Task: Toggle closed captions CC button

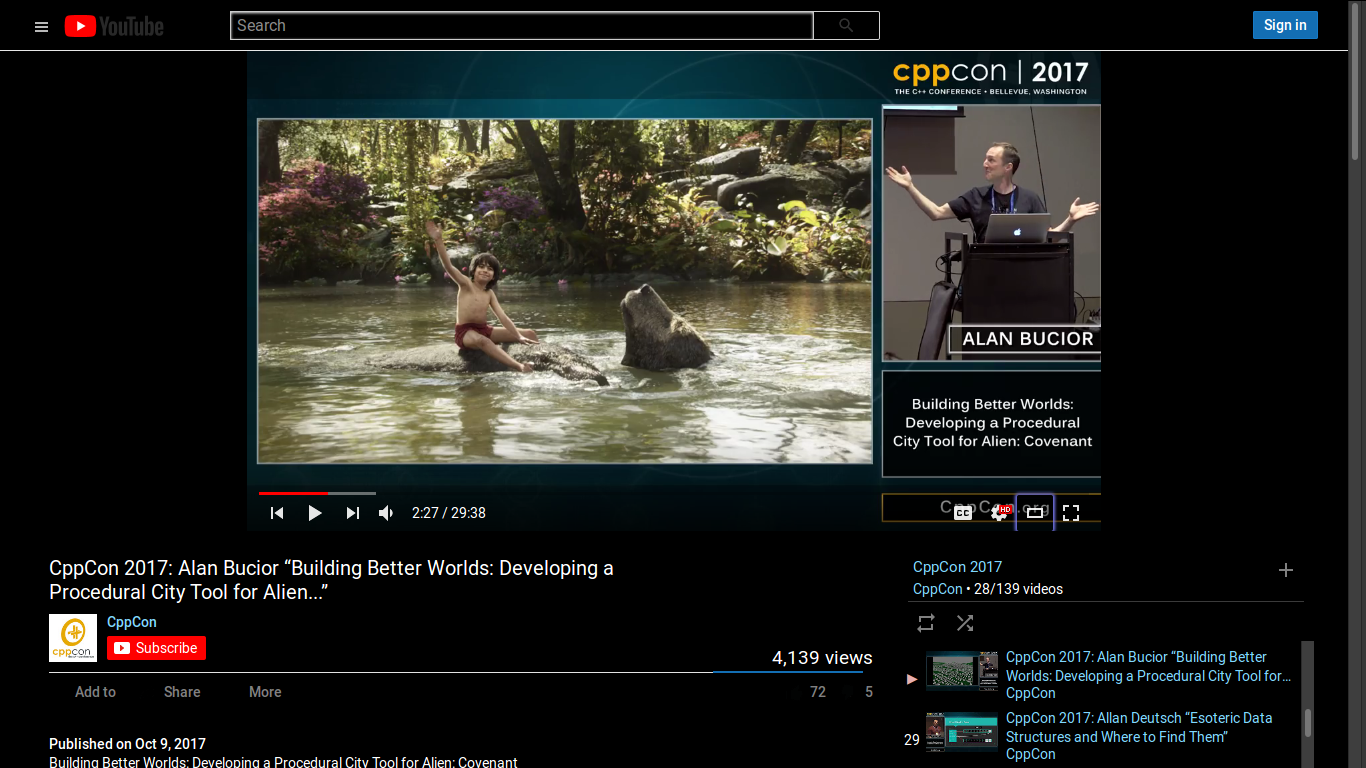Action: click(962, 513)
